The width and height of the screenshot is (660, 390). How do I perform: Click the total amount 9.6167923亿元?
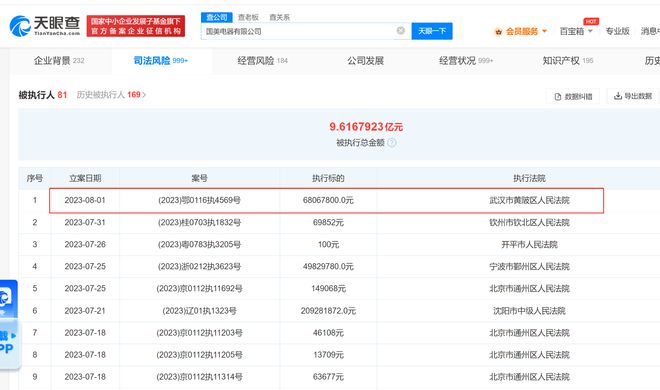coord(366,127)
